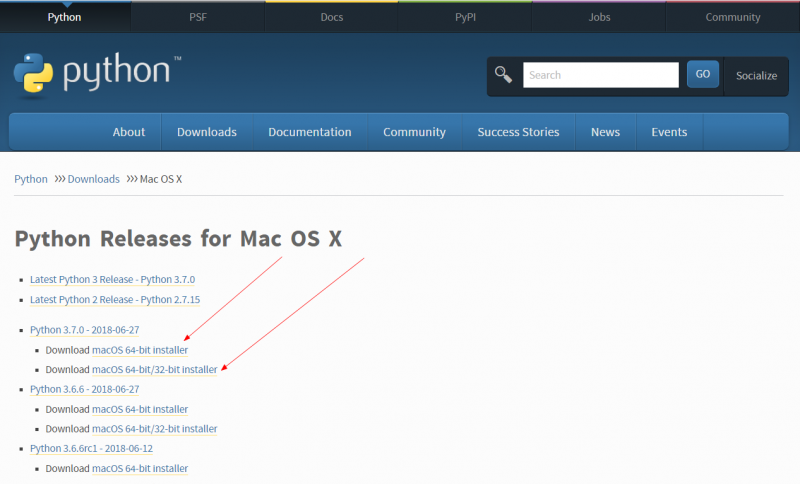Focus the Search input field
The height and width of the screenshot is (484, 800).
click(601, 75)
